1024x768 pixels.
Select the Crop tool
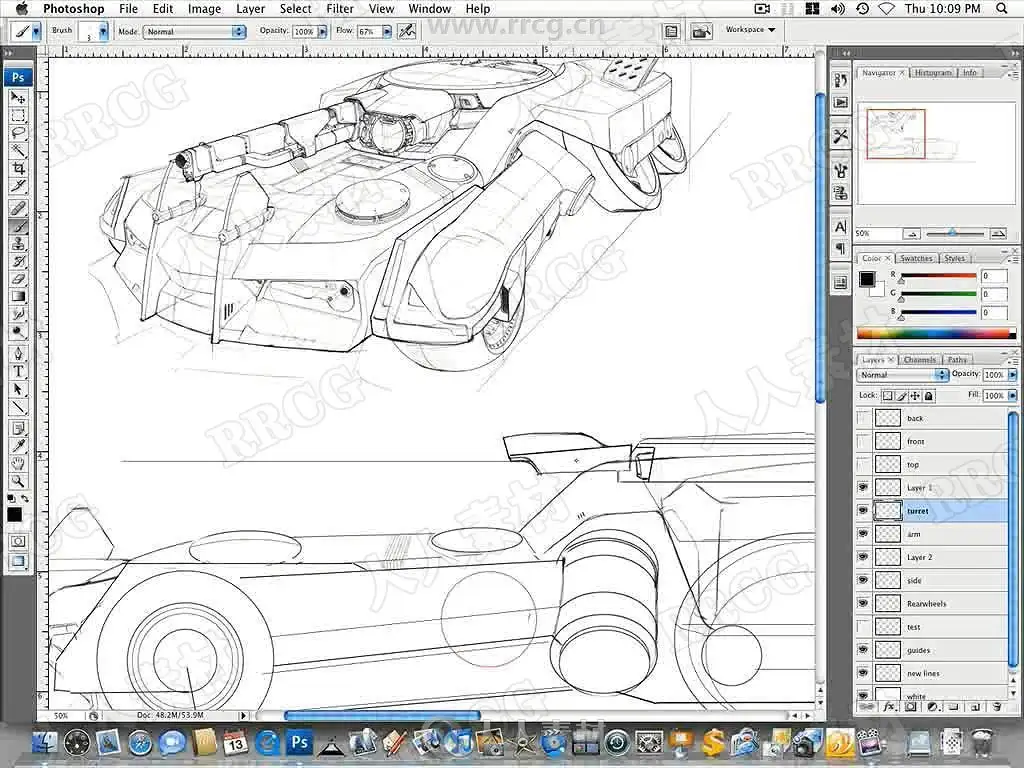18,169
